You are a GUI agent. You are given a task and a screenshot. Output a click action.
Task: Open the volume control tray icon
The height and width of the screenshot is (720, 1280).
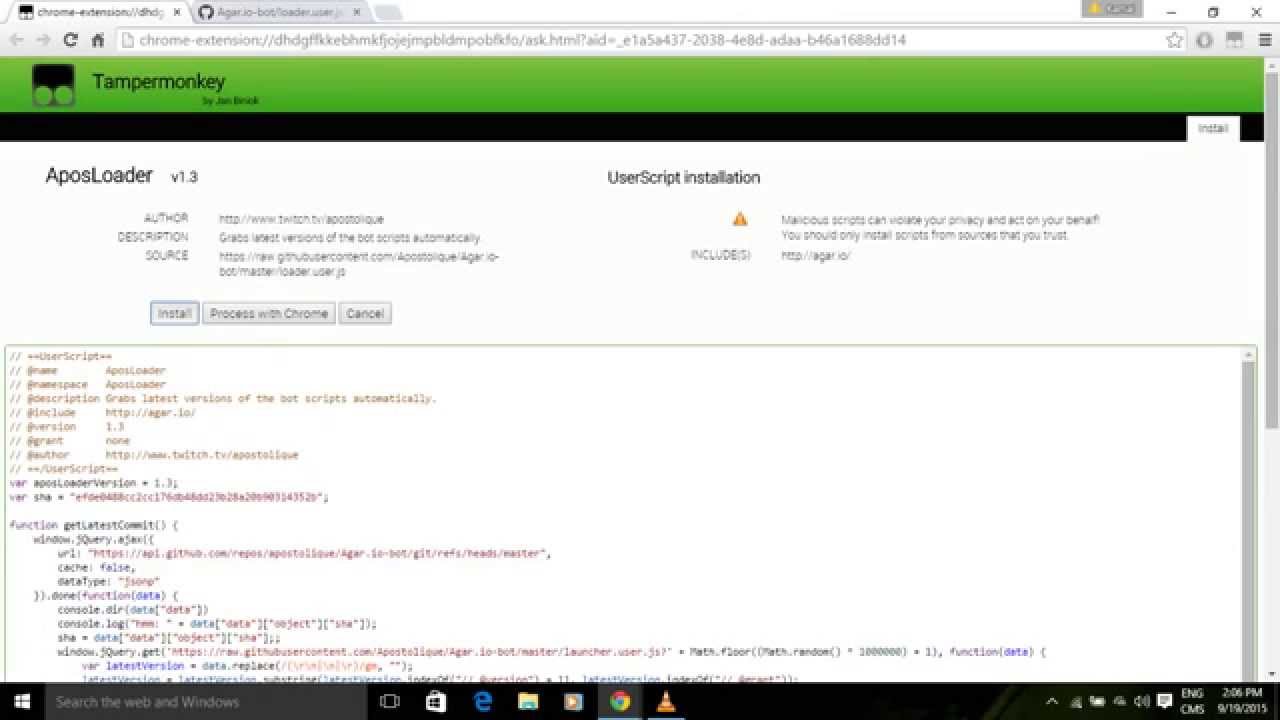click(1141, 702)
